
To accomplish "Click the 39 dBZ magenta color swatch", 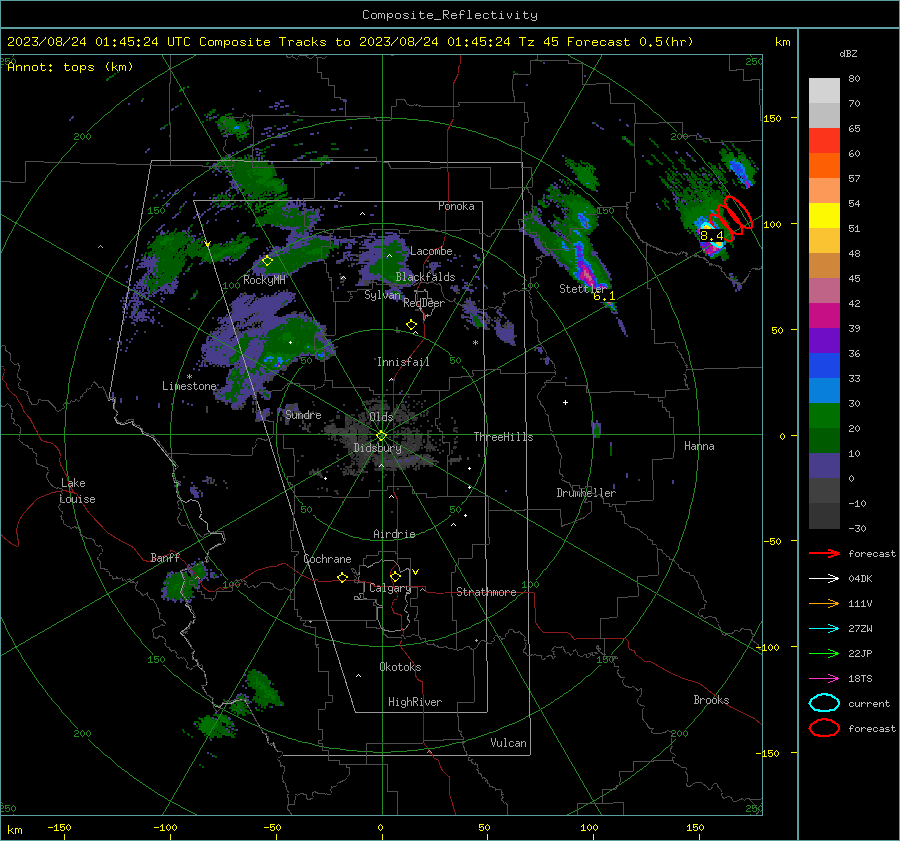I will pyautogui.click(x=824, y=315).
